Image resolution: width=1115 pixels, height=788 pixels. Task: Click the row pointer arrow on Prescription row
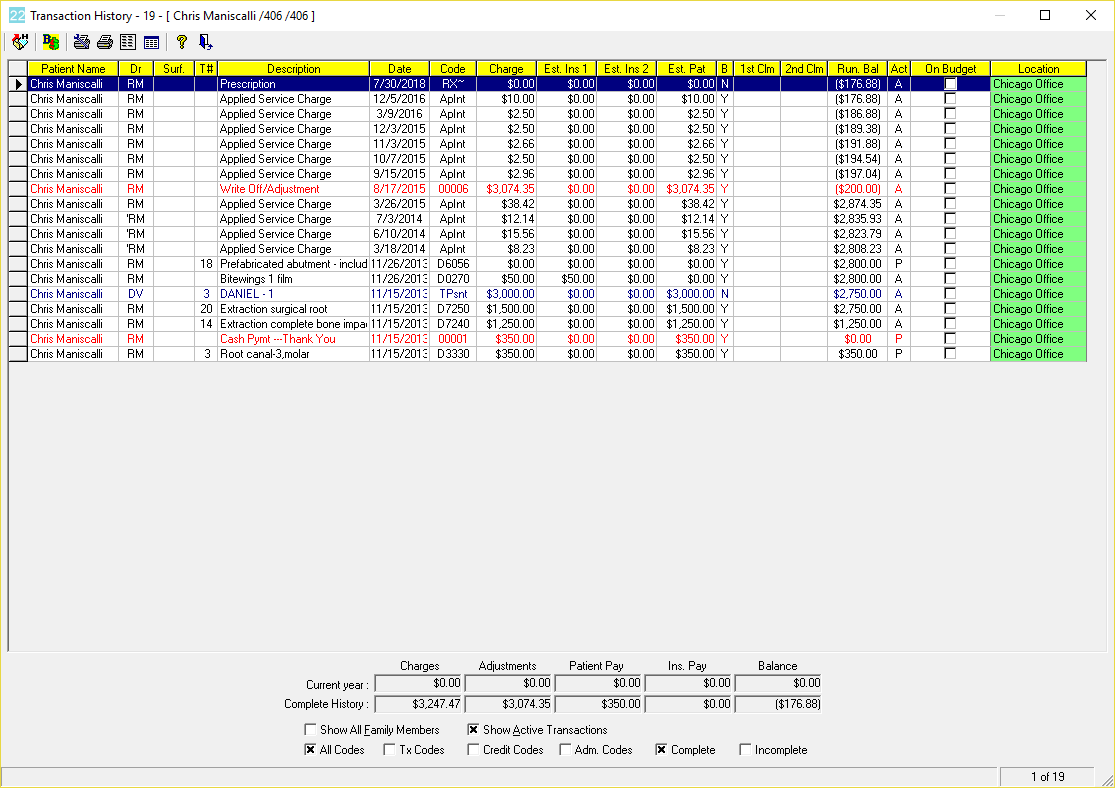[x=18, y=84]
